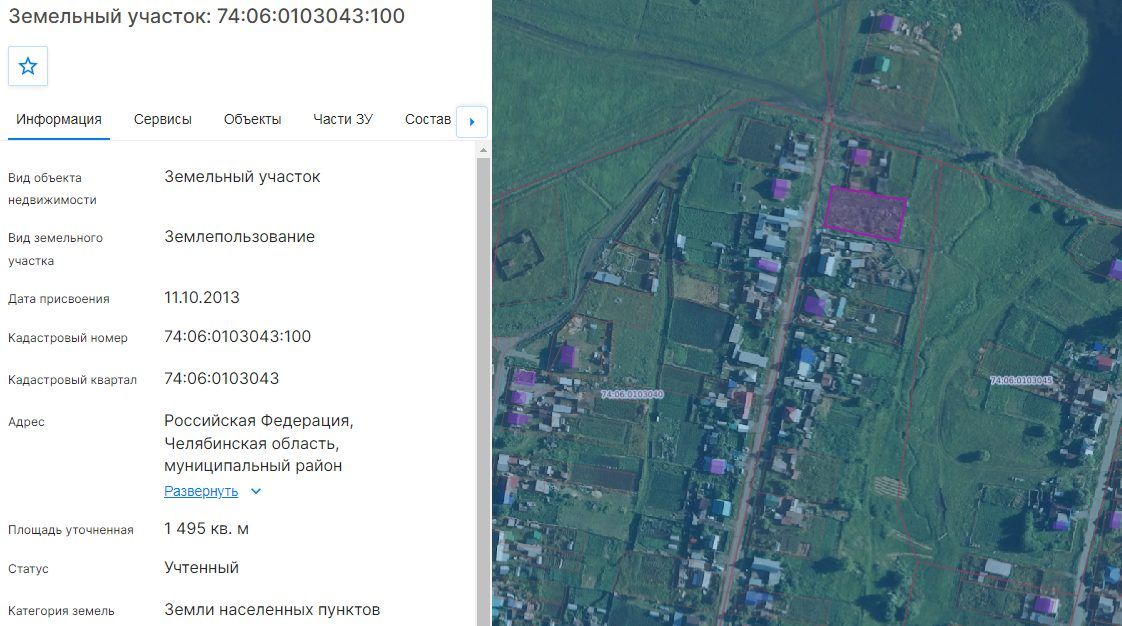Switch to the Сервисы tab
1122x626 pixels.
click(162, 119)
